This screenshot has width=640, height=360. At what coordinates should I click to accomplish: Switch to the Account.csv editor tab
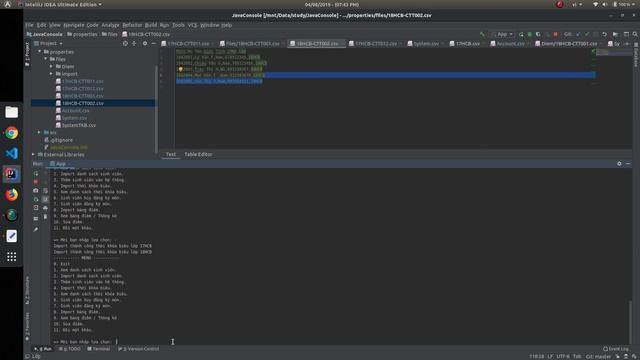click(x=510, y=44)
